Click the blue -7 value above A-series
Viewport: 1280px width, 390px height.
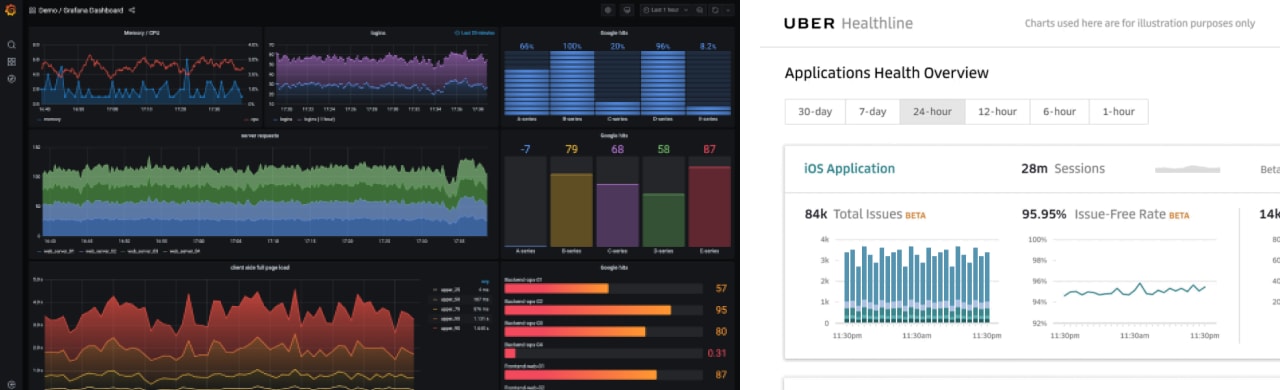click(x=525, y=149)
